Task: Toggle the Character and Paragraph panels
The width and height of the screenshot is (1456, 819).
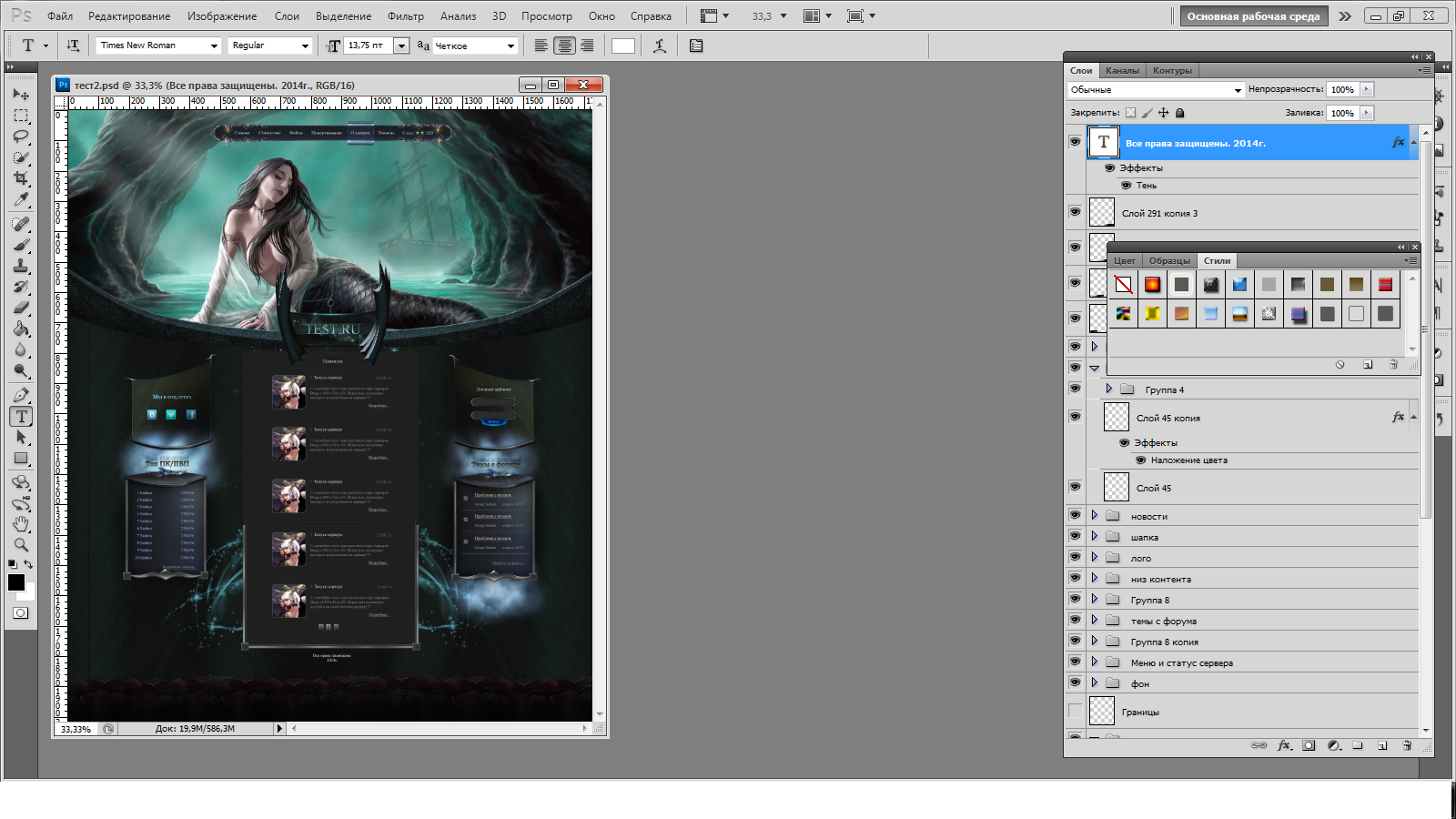Action: (x=696, y=45)
